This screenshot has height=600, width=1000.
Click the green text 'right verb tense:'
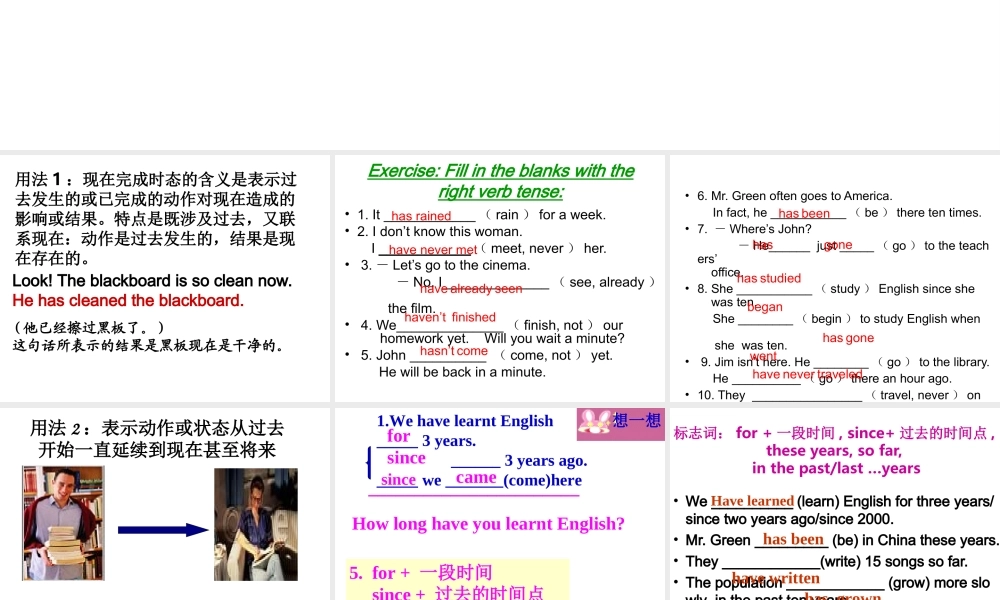click(501, 191)
